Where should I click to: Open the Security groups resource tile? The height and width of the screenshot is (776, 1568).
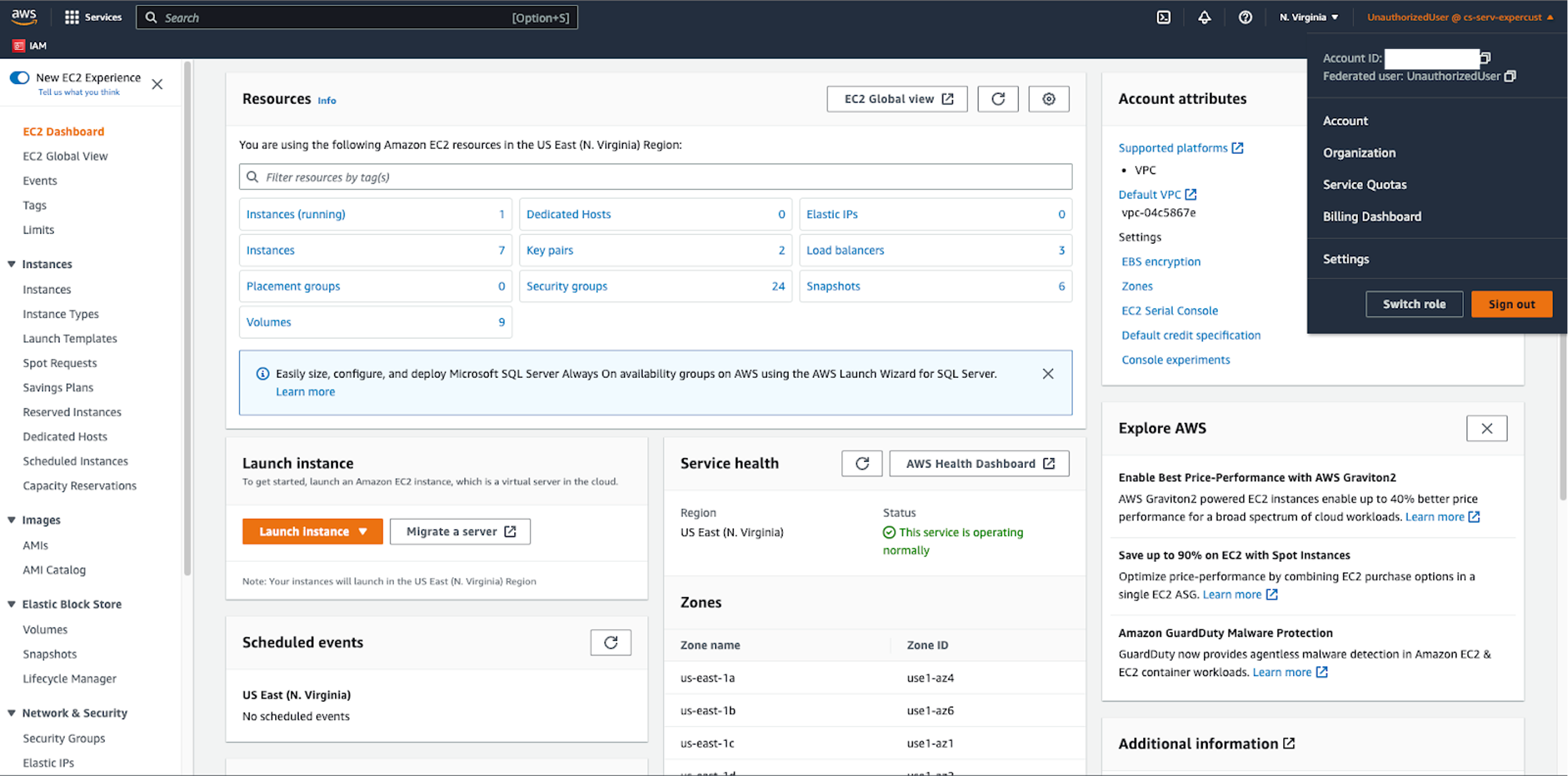tap(655, 286)
